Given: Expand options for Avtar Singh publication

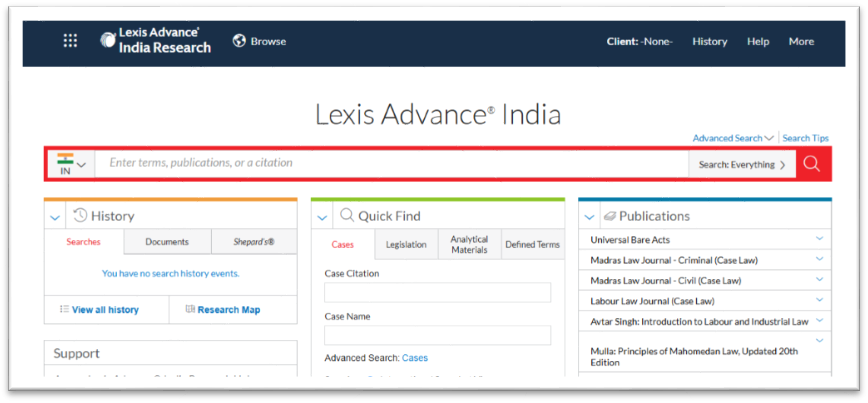Looking at the screenshot, I should (820, 320).
